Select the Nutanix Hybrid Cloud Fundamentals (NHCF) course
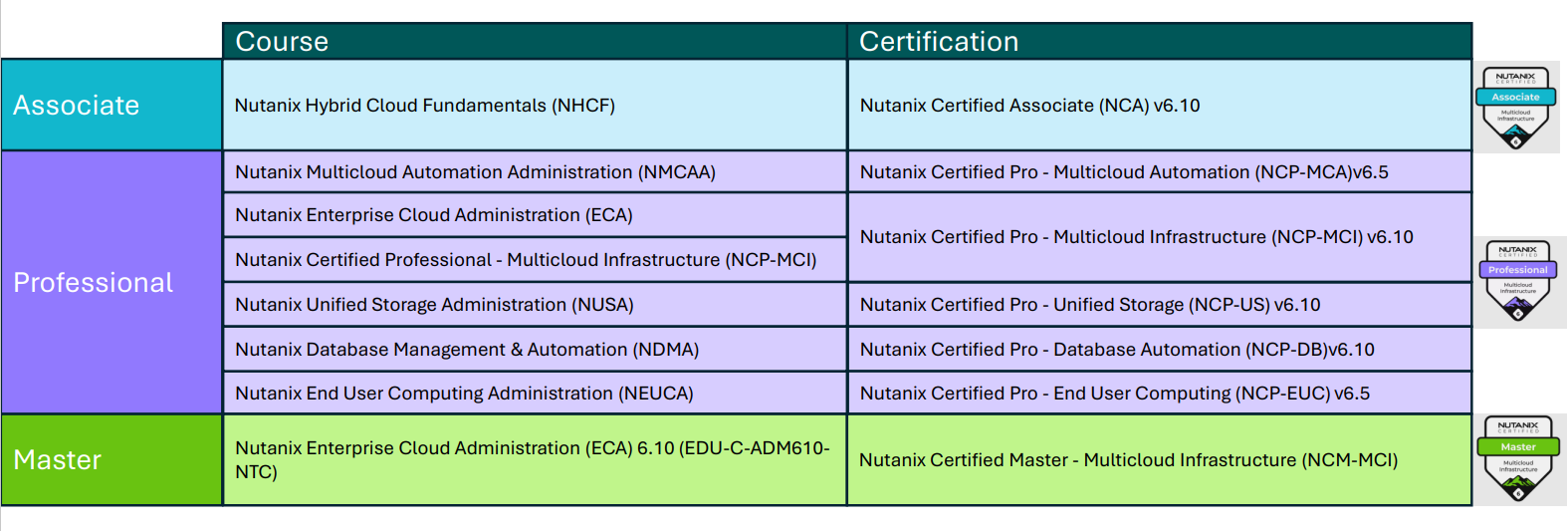Viewport: 1568px width, 531px height. click(425, 106)
